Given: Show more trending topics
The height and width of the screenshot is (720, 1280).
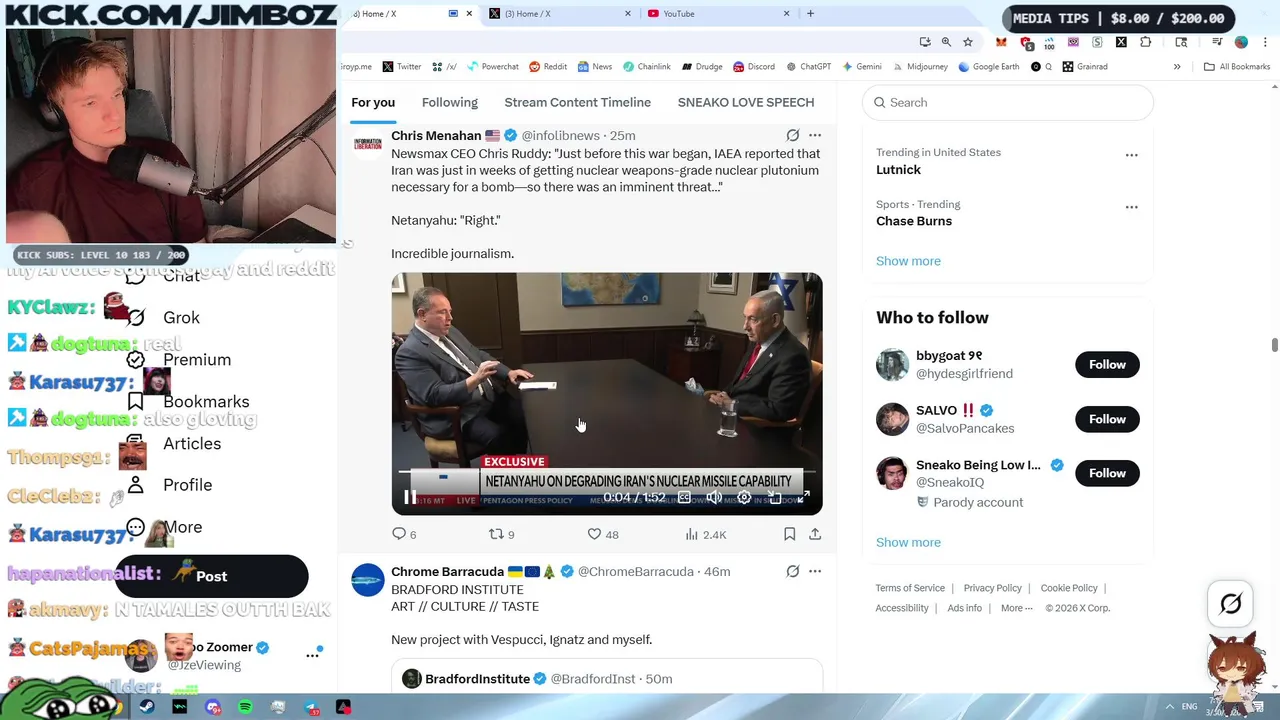Looking at the screenshot, I should pyautogui.click(x=908, y=261).
